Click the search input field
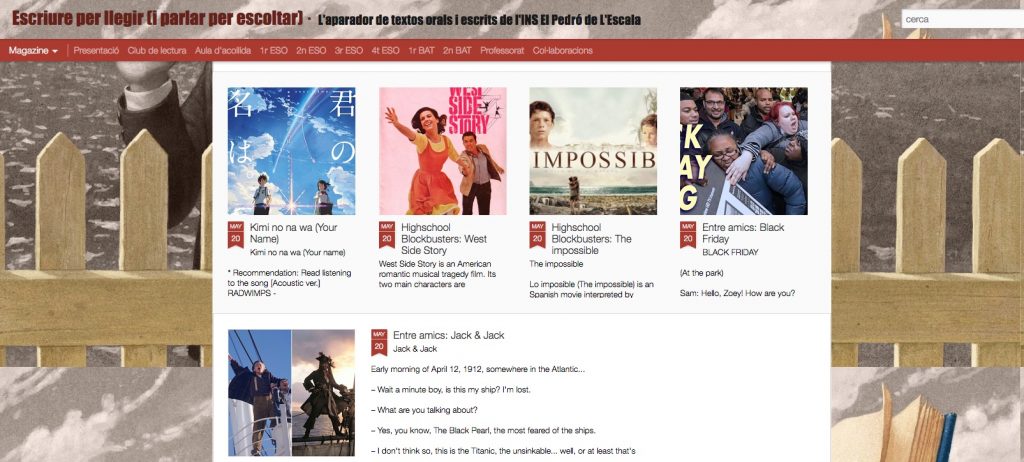Viewport: 1024px width, 462px height. click(x=960, y=19)
